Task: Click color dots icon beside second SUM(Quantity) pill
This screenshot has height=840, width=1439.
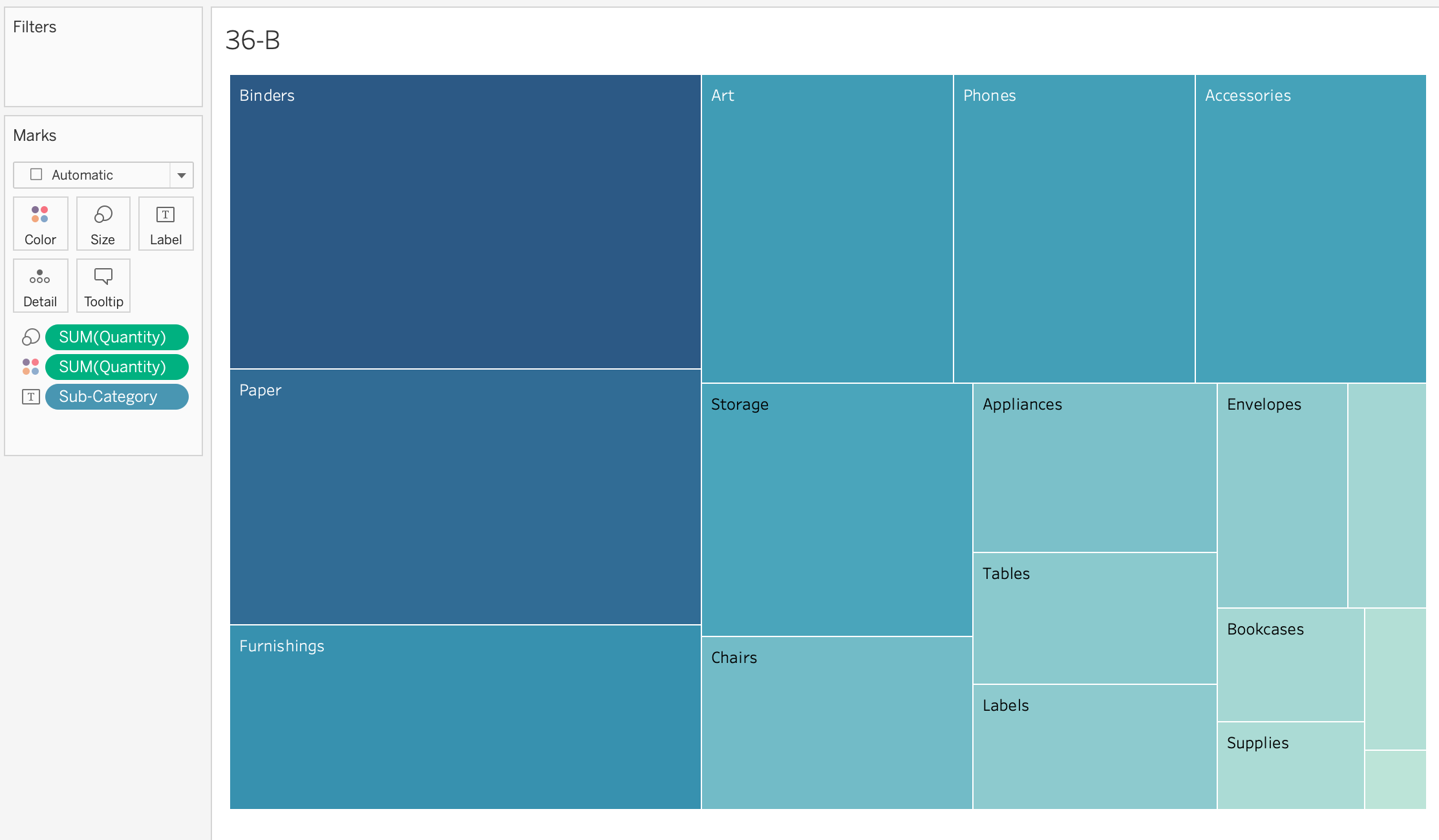Action: point(30,367)
